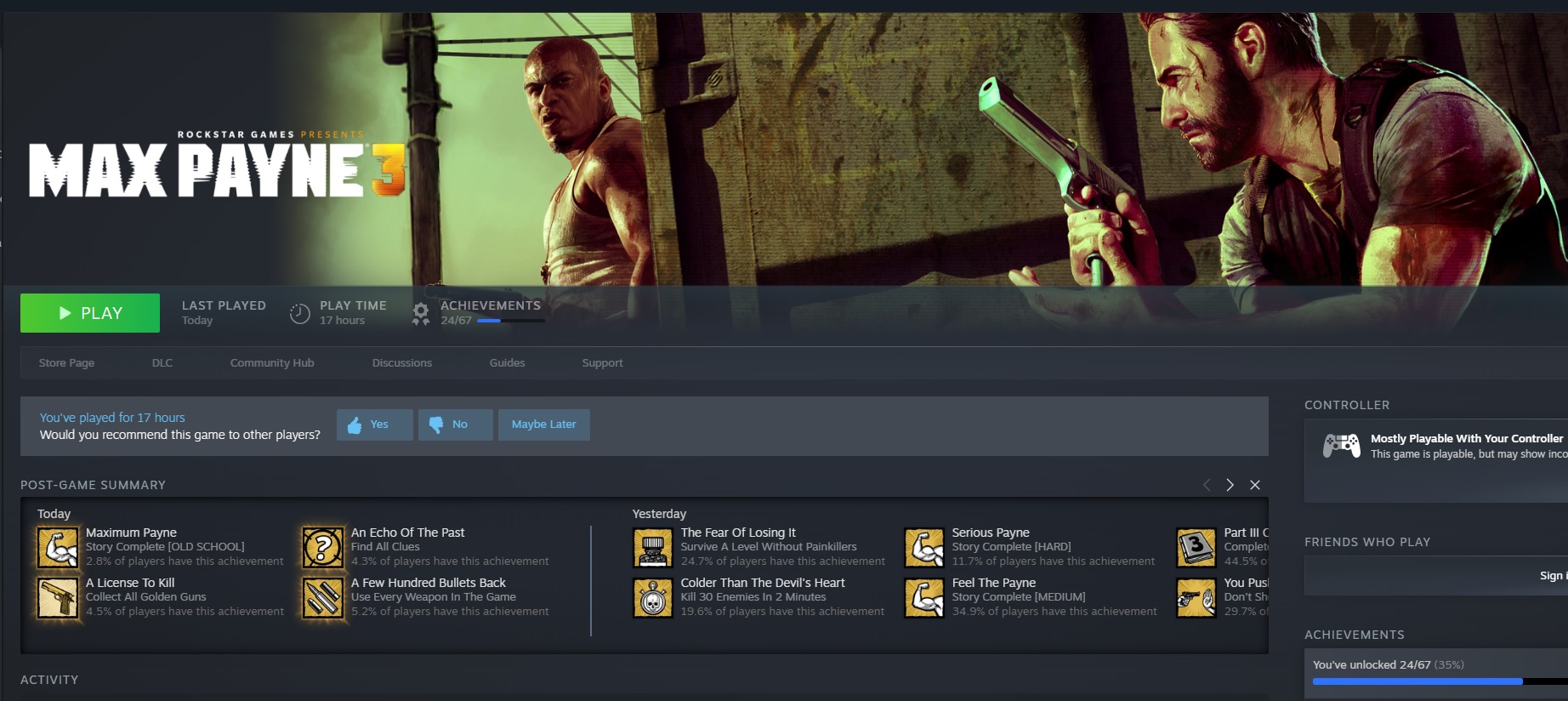Click A Few Hundred Bullets Back title
This screenshot has width=1568, height=701.
point(429,583)
